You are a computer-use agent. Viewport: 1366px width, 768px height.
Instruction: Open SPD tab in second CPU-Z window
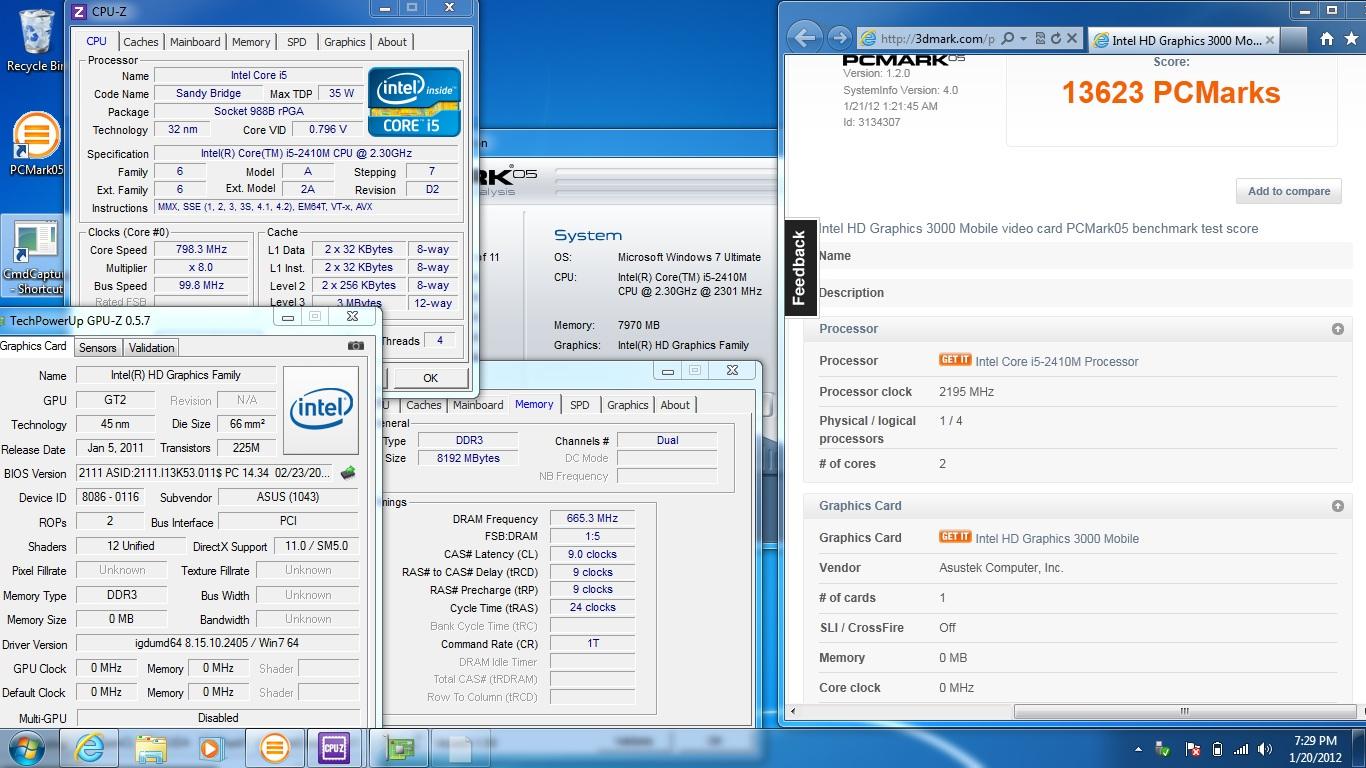pyautogui.click(x=580, y=405)
